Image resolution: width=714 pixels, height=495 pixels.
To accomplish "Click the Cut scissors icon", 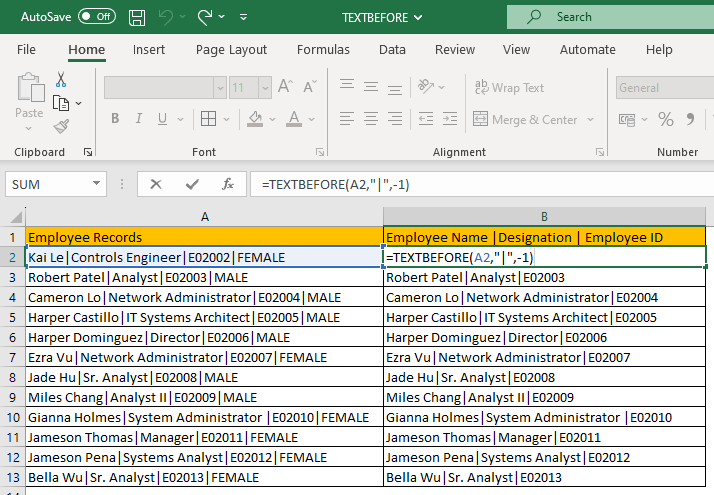I will coord(61,80).
